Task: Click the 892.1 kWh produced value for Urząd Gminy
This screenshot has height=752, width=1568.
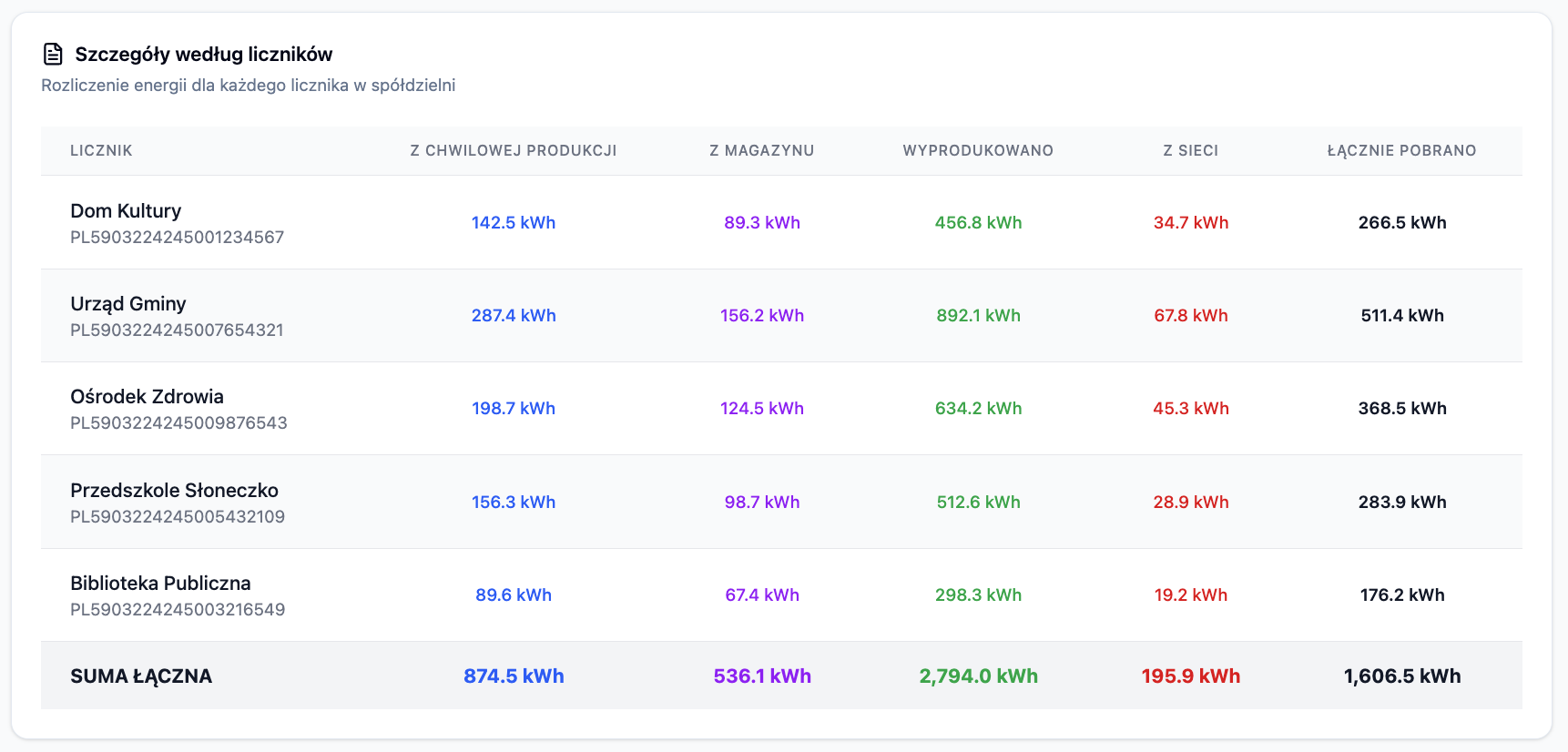Action: (978, 316)
